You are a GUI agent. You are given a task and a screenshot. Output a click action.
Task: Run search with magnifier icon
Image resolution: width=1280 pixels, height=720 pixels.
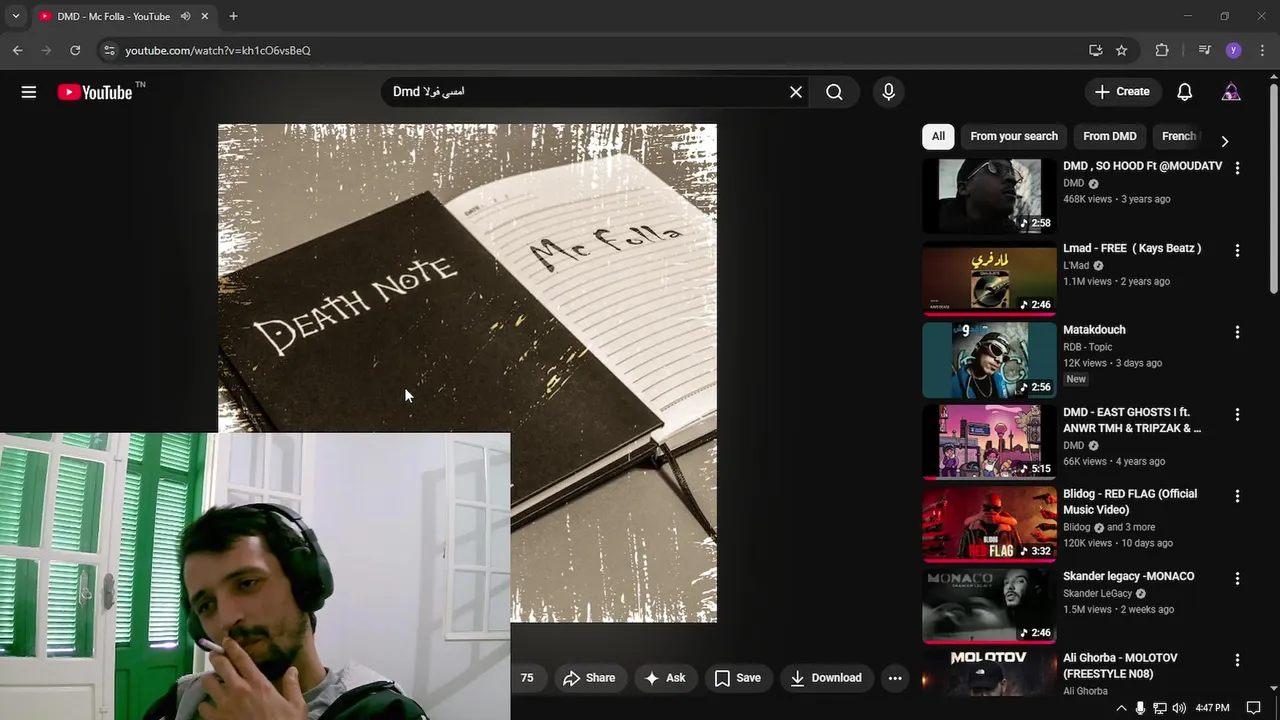(x=834, y=92)
